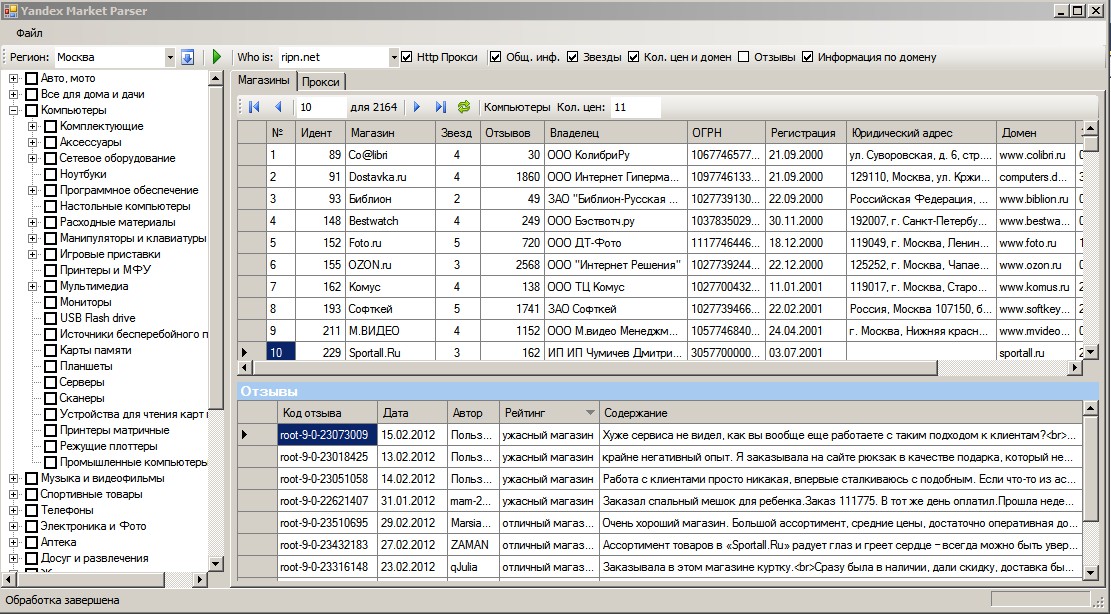The height and width of the screenshot is (614, 1111).
Task: Enable the Отзывы checkbox
Action: [743, 57]
